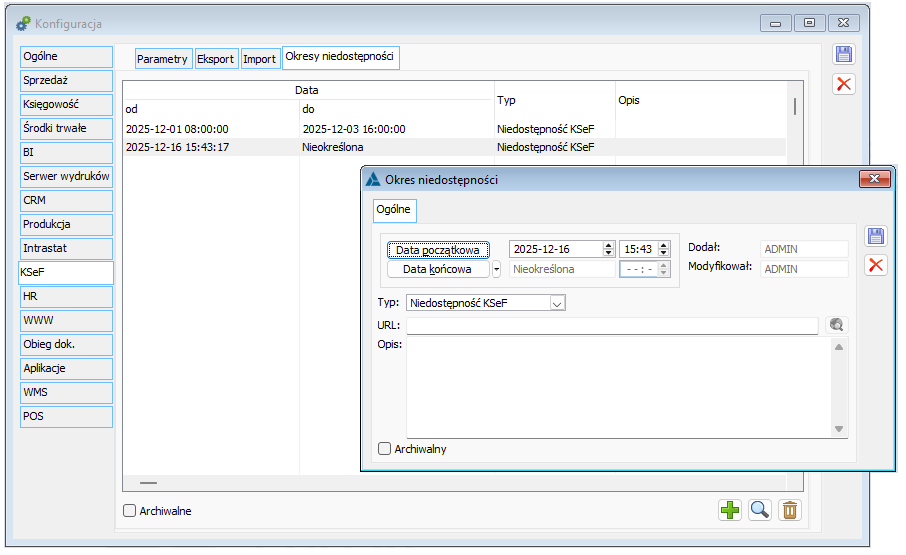906x555 pixels.
Task: Open the Sprzedaż configuration section
Action: point(66,81)
